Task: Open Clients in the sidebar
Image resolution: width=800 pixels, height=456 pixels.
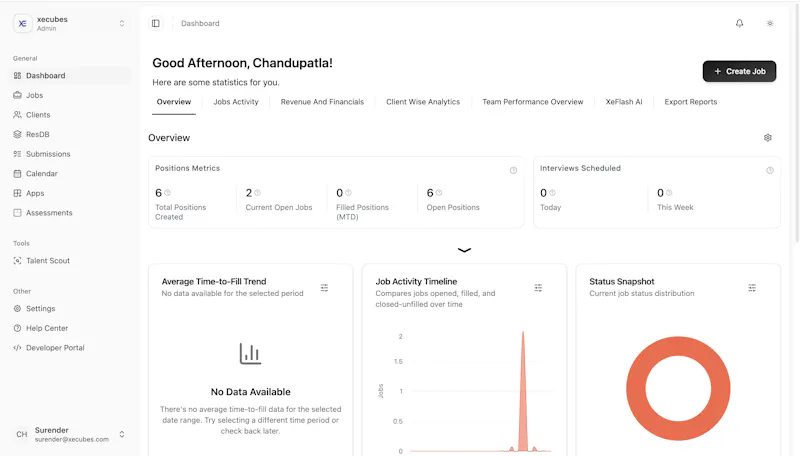Action: coord(71,115)
